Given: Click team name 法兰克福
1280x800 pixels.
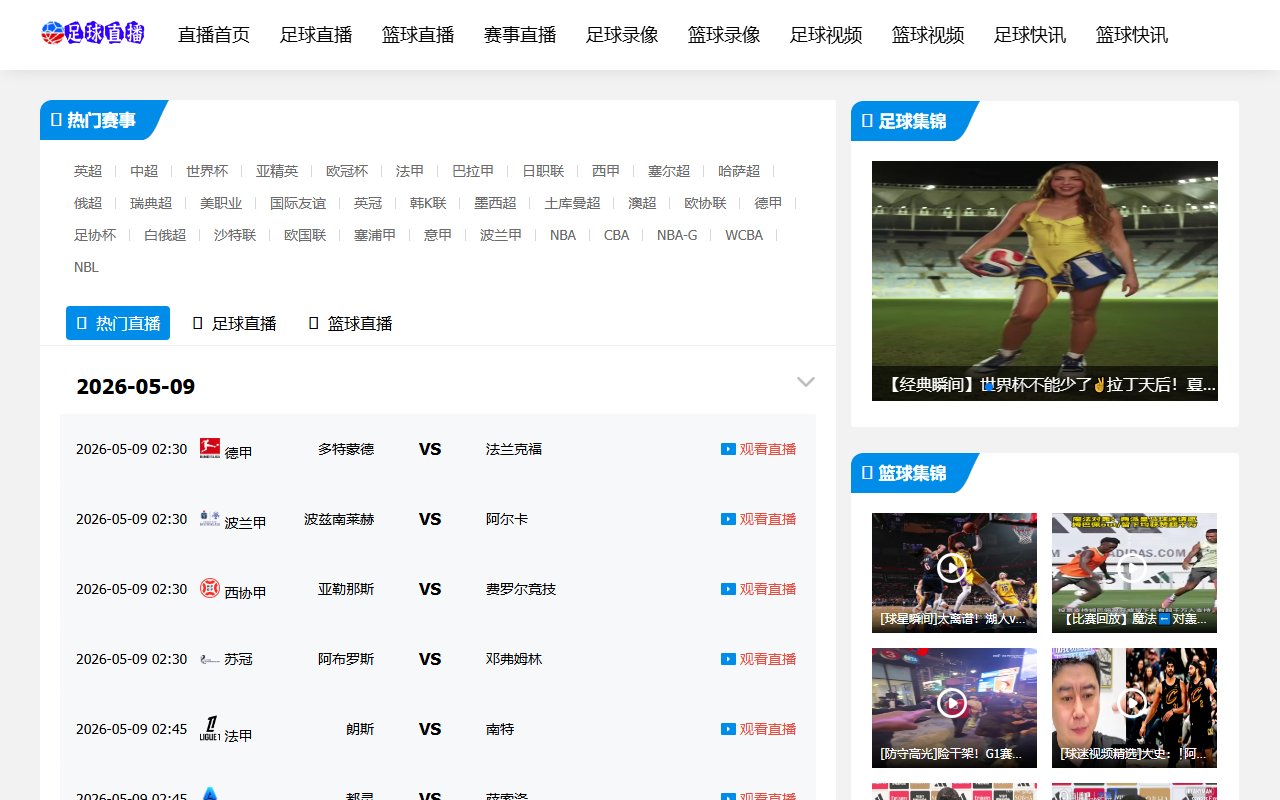Looking at the screenshot, I should tap(514, 449).
